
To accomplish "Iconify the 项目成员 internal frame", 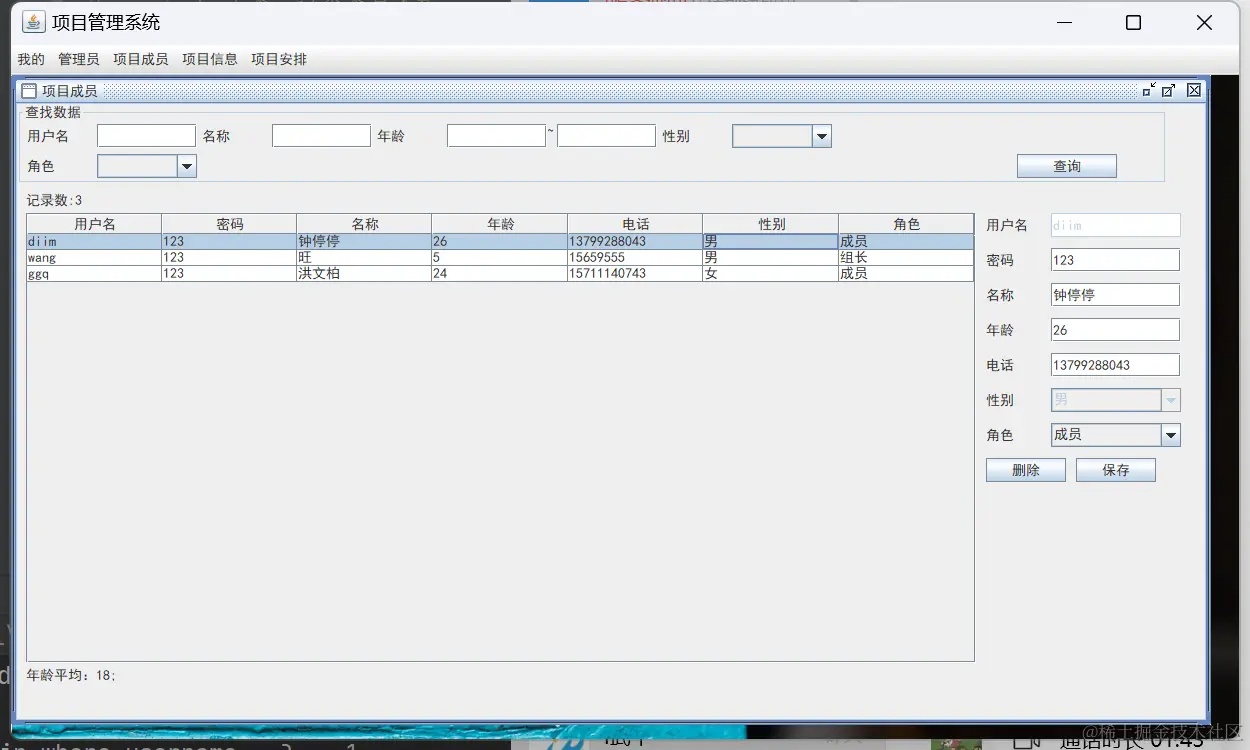I will [1149, 90].
